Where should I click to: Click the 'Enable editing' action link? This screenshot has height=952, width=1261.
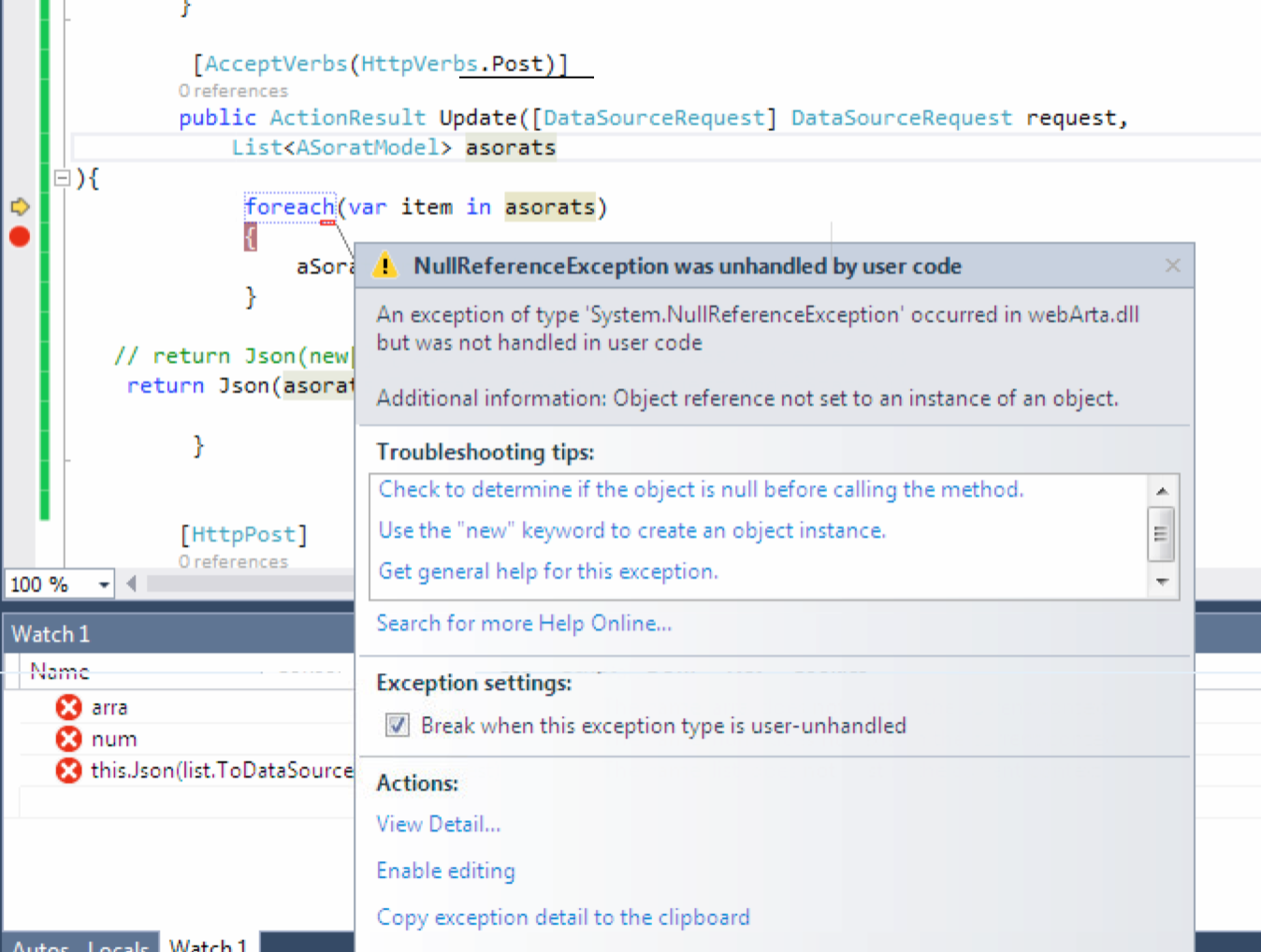click(445, 871)
